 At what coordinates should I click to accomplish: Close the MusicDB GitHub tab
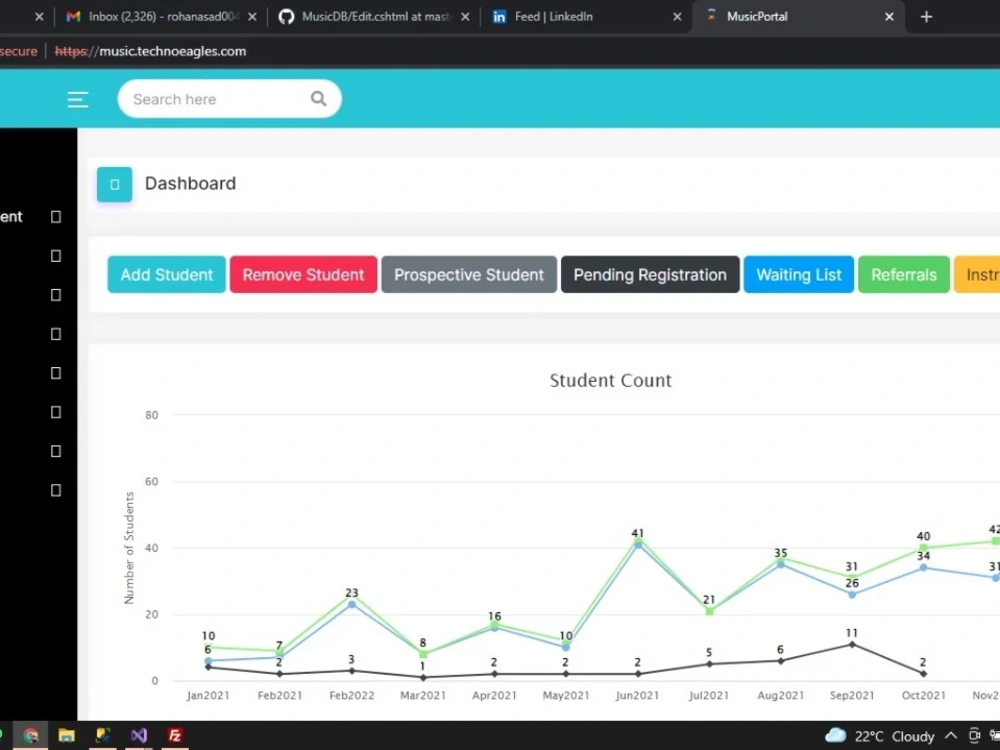tap(466, 17)
